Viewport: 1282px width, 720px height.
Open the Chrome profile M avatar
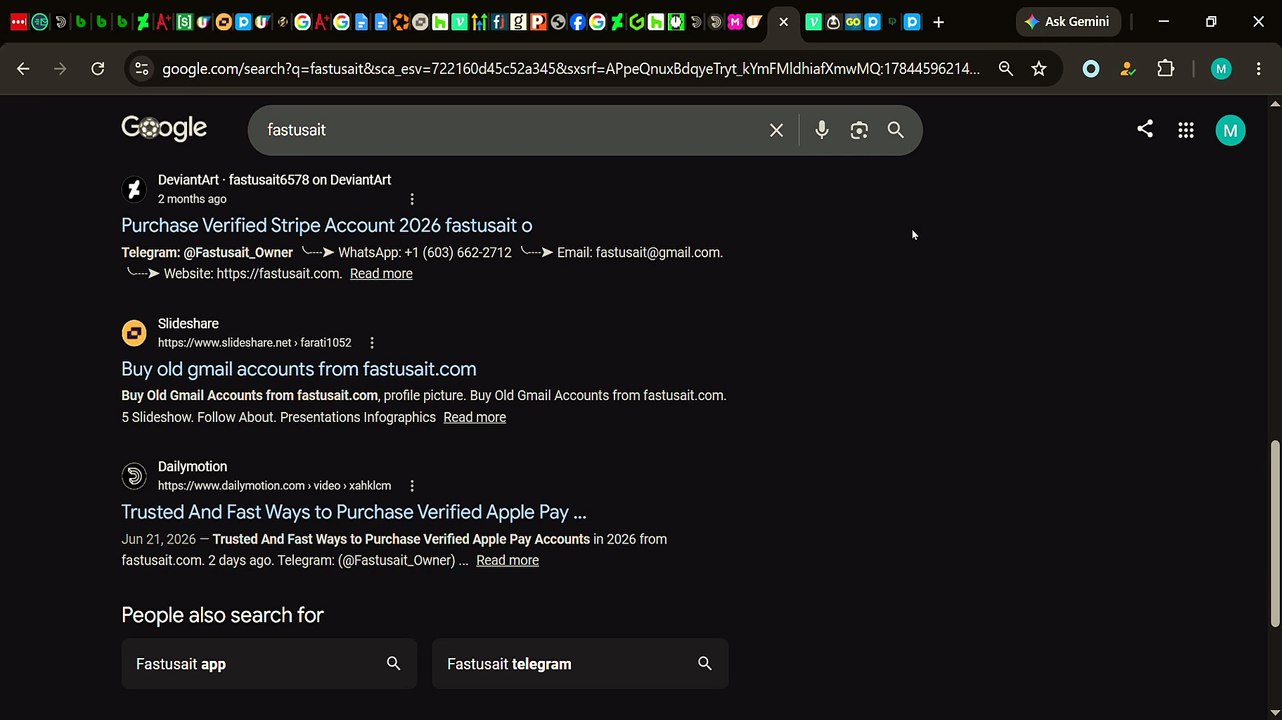tap(1220, 69)
